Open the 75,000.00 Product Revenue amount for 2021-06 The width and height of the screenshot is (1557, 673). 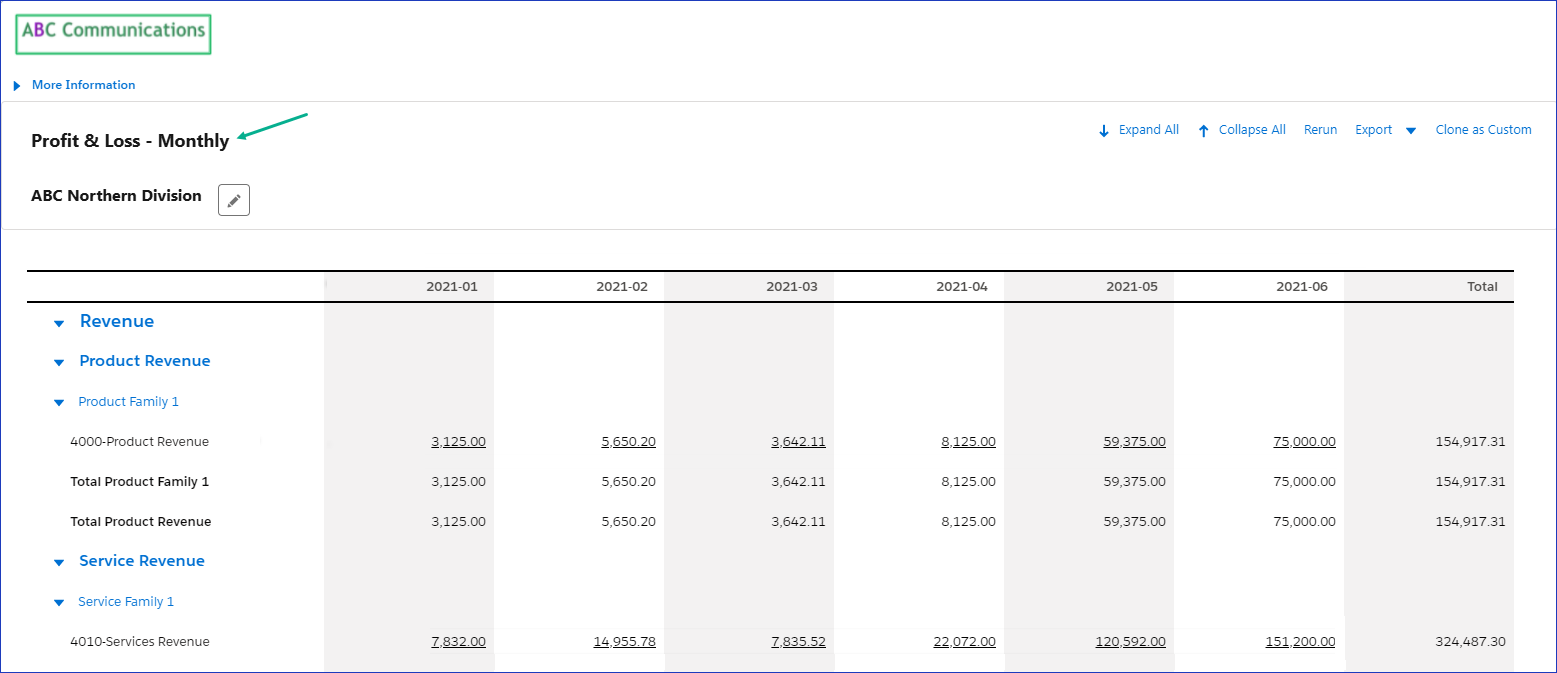(1304, 441)
